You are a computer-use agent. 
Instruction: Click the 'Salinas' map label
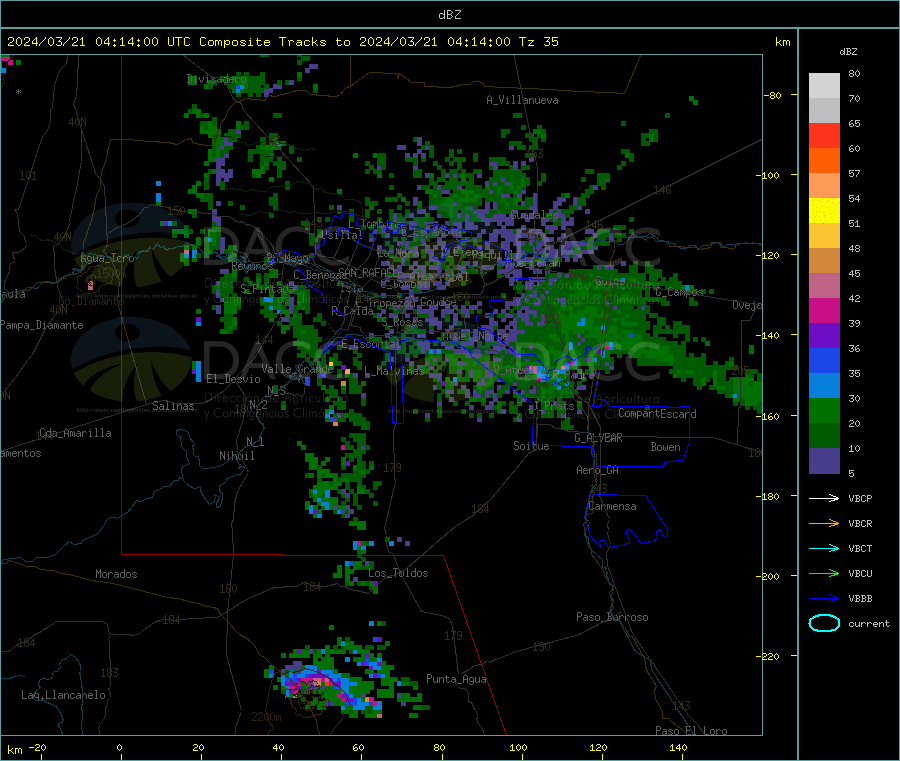pos(173,406)
